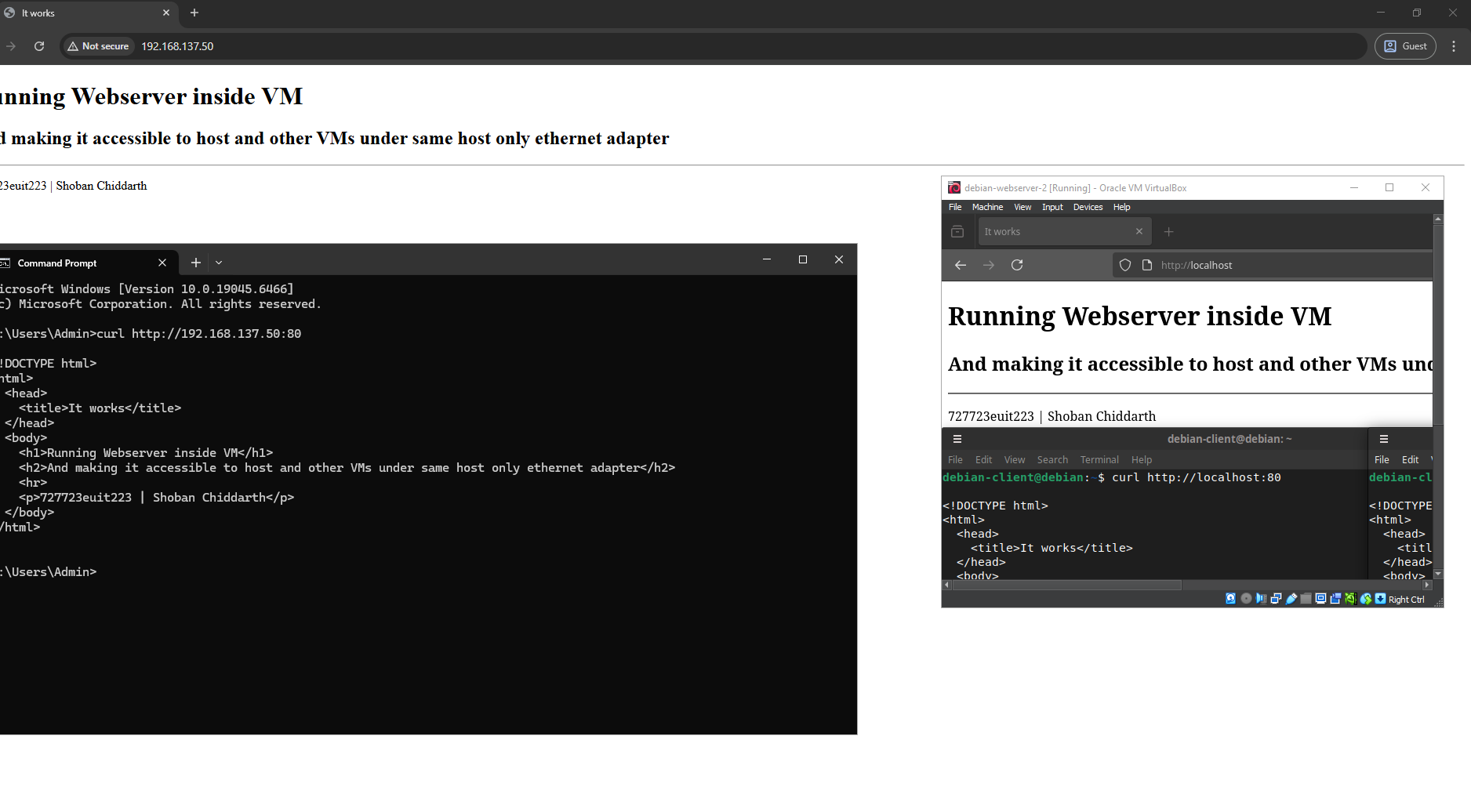Reload localhost page in VM Firefox
The width and height of the screenshot is (1471, 812).
(1017, 265)
